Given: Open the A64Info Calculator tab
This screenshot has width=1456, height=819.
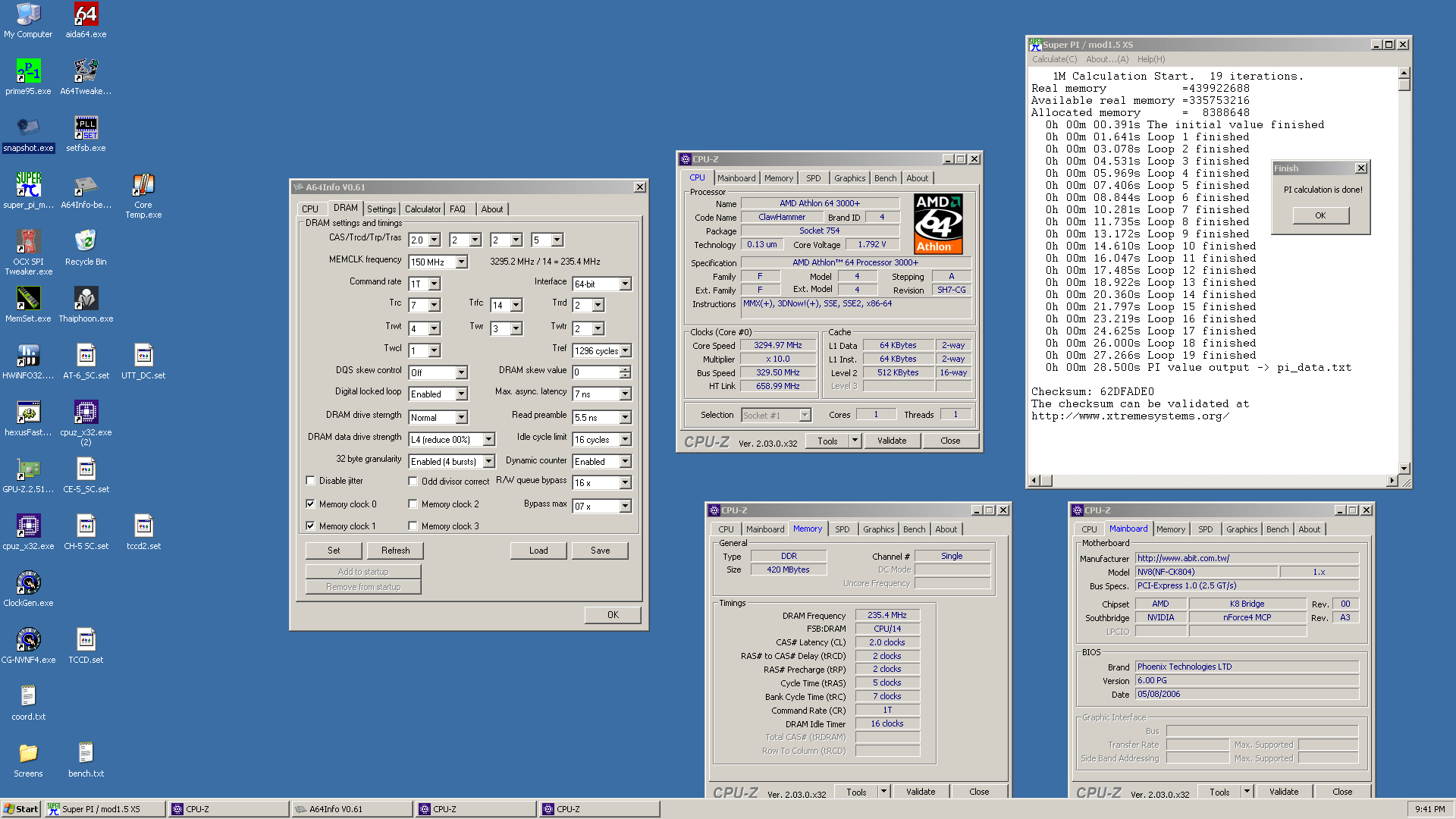Looking at the screenshot, I should pyautogui.click(x=422, y=209).
